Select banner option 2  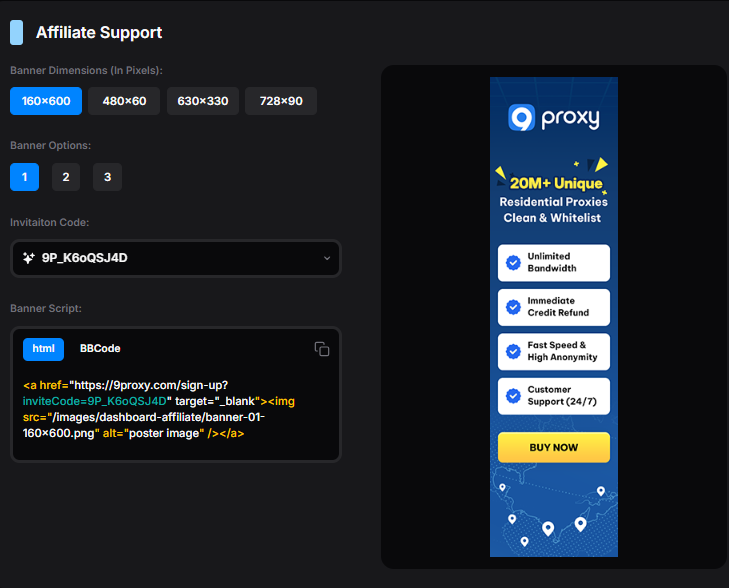[66, 177]
